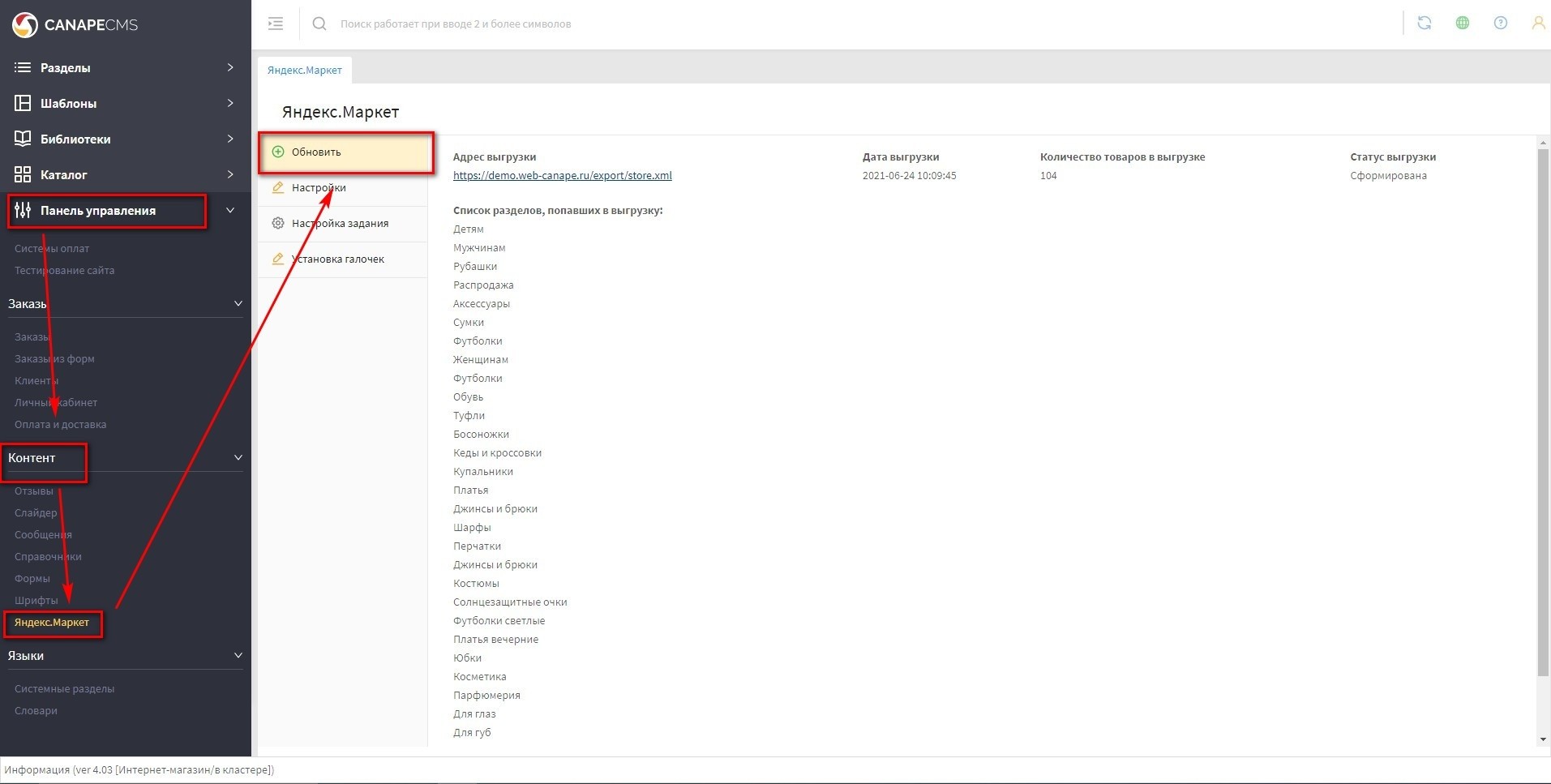
Task: Collapse the Заказы group chevron
Action: (x=238, y=303)
